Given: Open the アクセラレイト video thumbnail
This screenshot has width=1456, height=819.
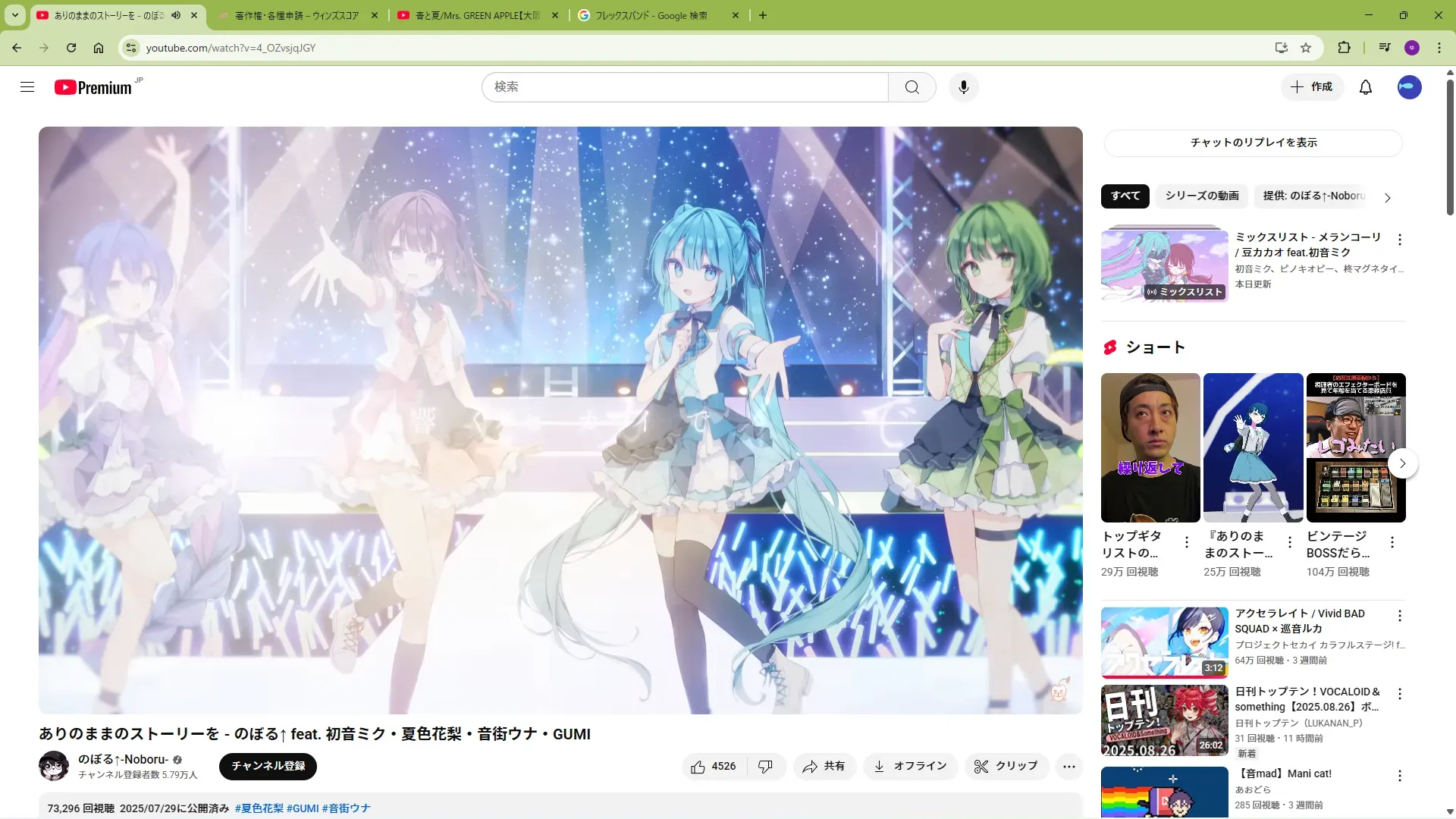Looking at the screenshot, I should pos(1164,642).
